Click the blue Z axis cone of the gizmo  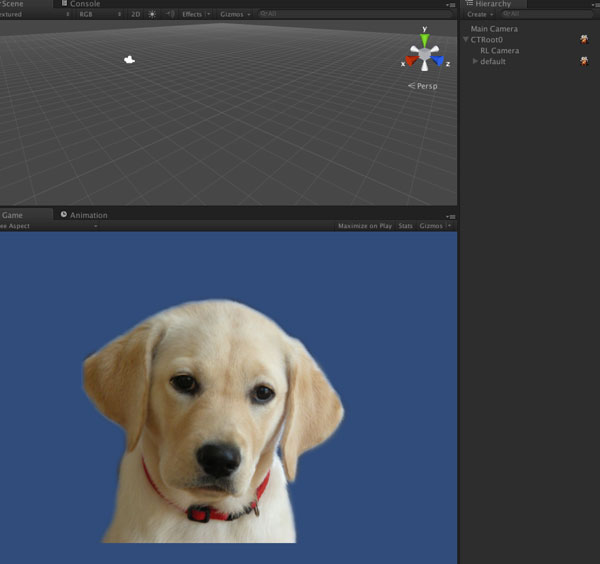437,60
